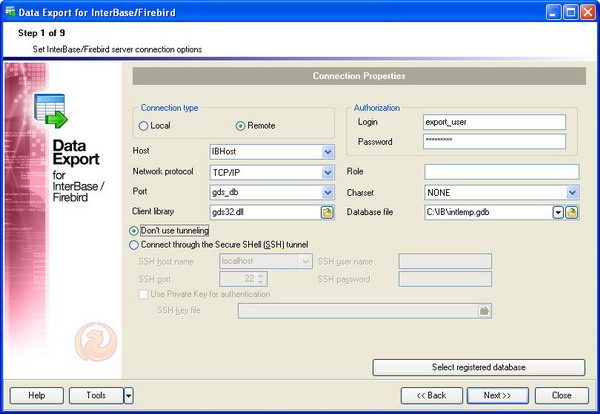Viewport: 600px width, 414px height.
Task: Browse for the database file
Action: [572, 212]
